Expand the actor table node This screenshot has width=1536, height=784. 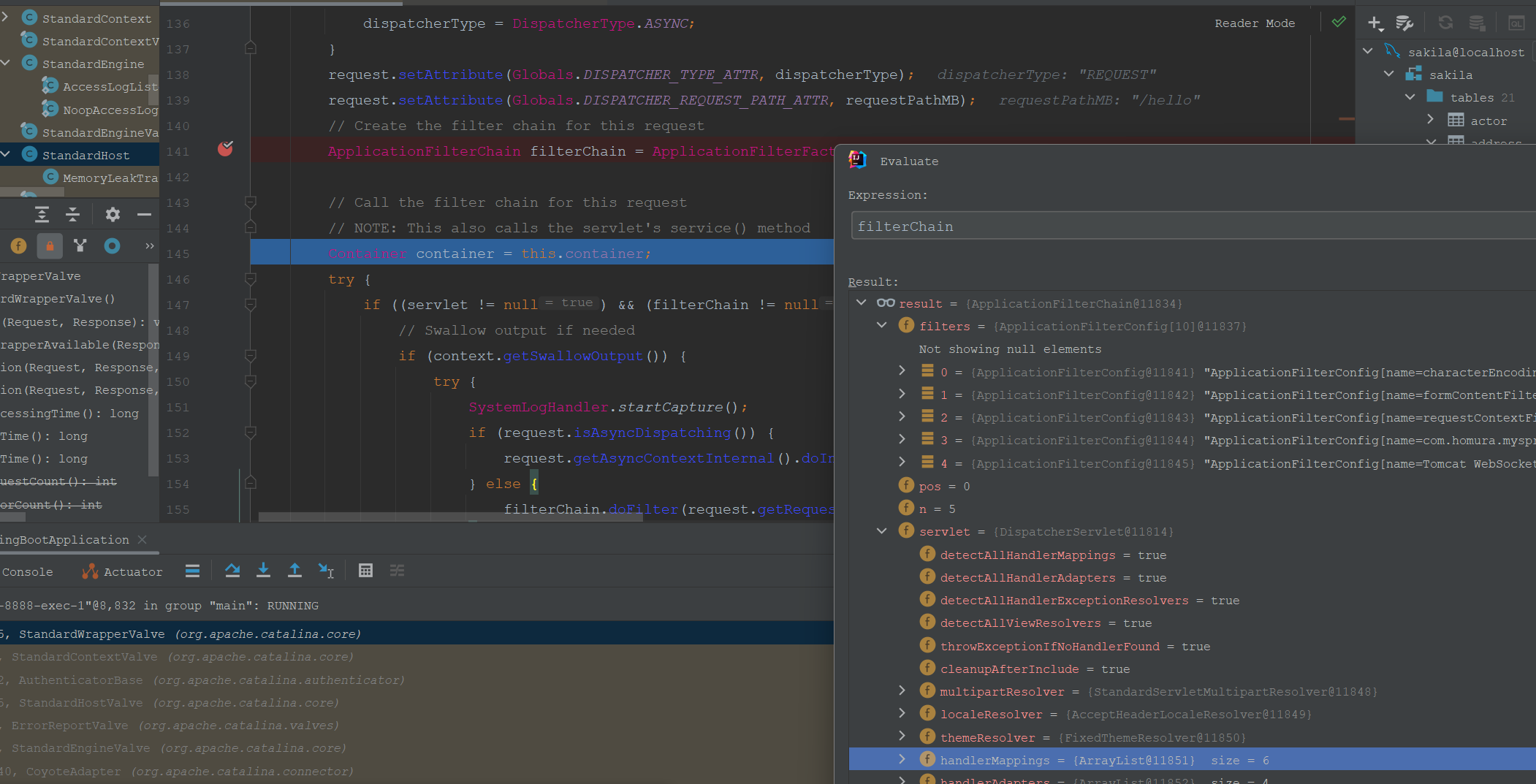point(1431,120)
